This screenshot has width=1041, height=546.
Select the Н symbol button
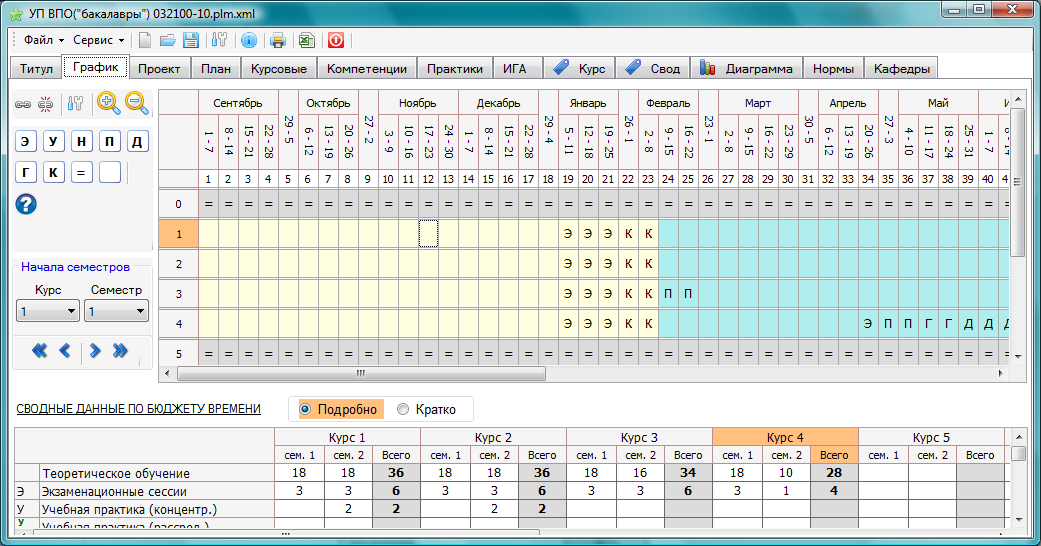pos(82,141)
